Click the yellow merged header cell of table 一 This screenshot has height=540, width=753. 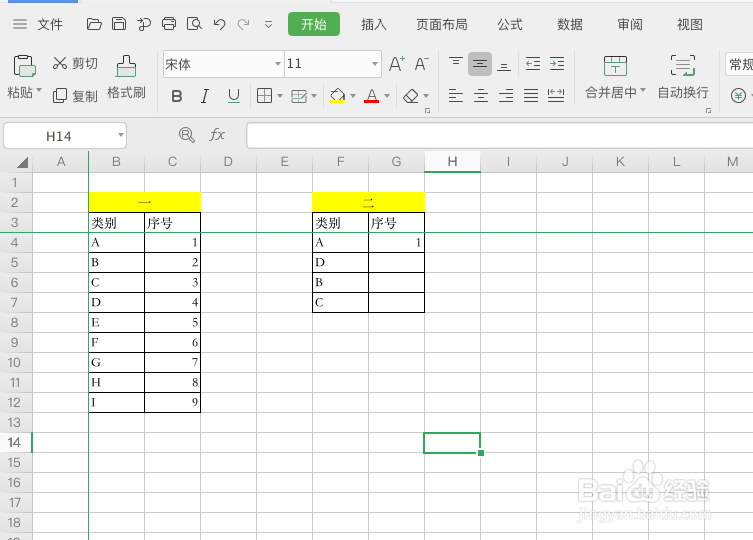coord(145,202)
